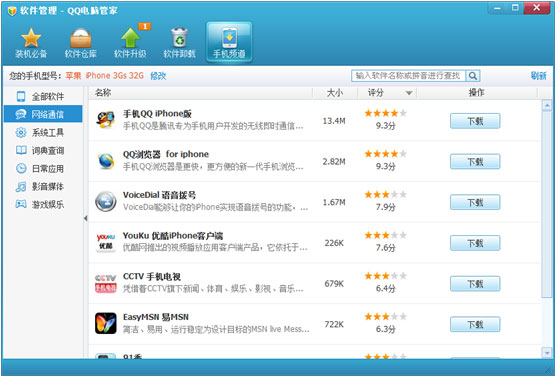Click the 手机QQ iPhone版 penguin icon

point(106,120)
